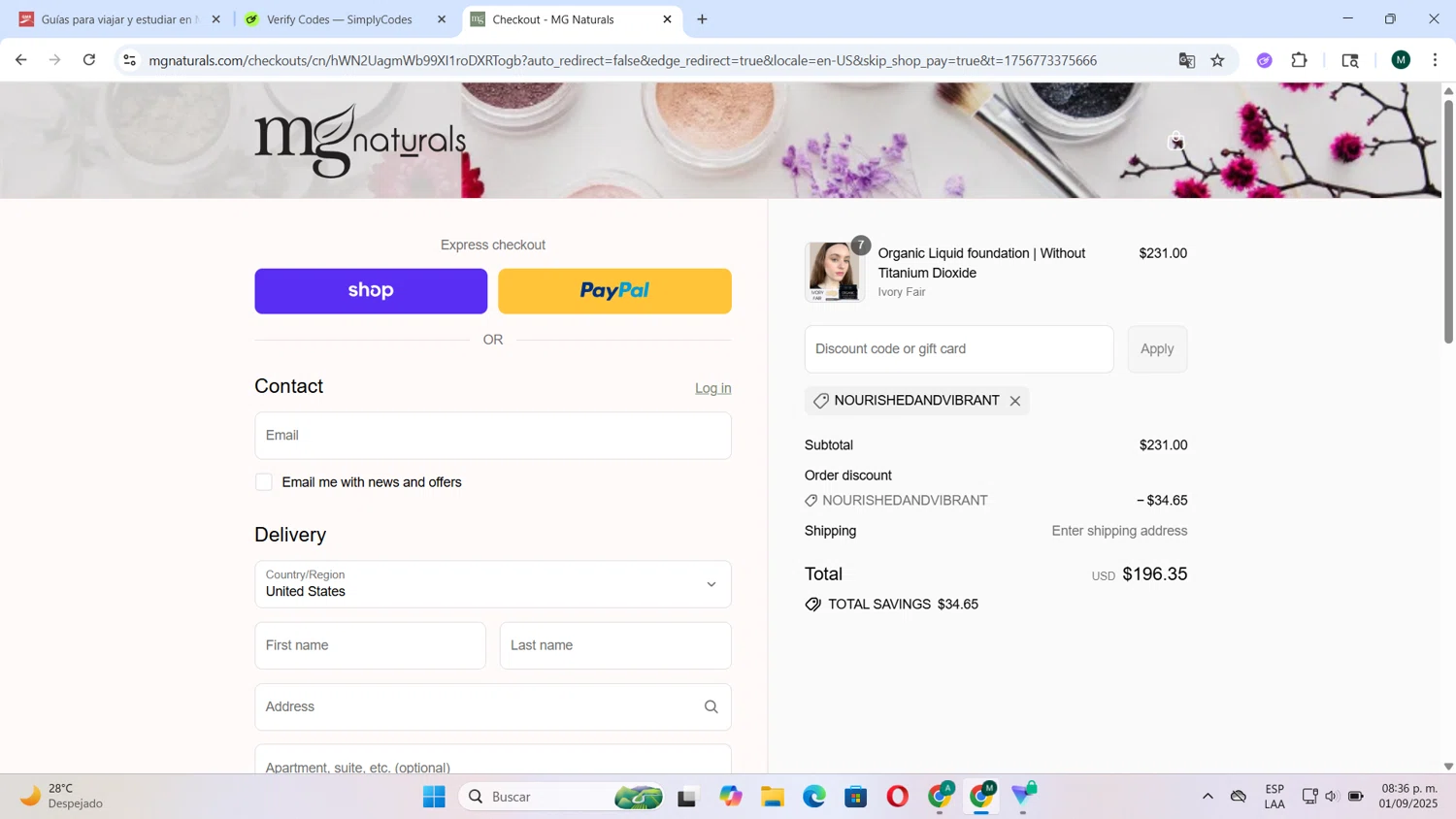1456x819 pixels.
Task: Click the Apartment, suite optional field
Action: tap(493, 760)
